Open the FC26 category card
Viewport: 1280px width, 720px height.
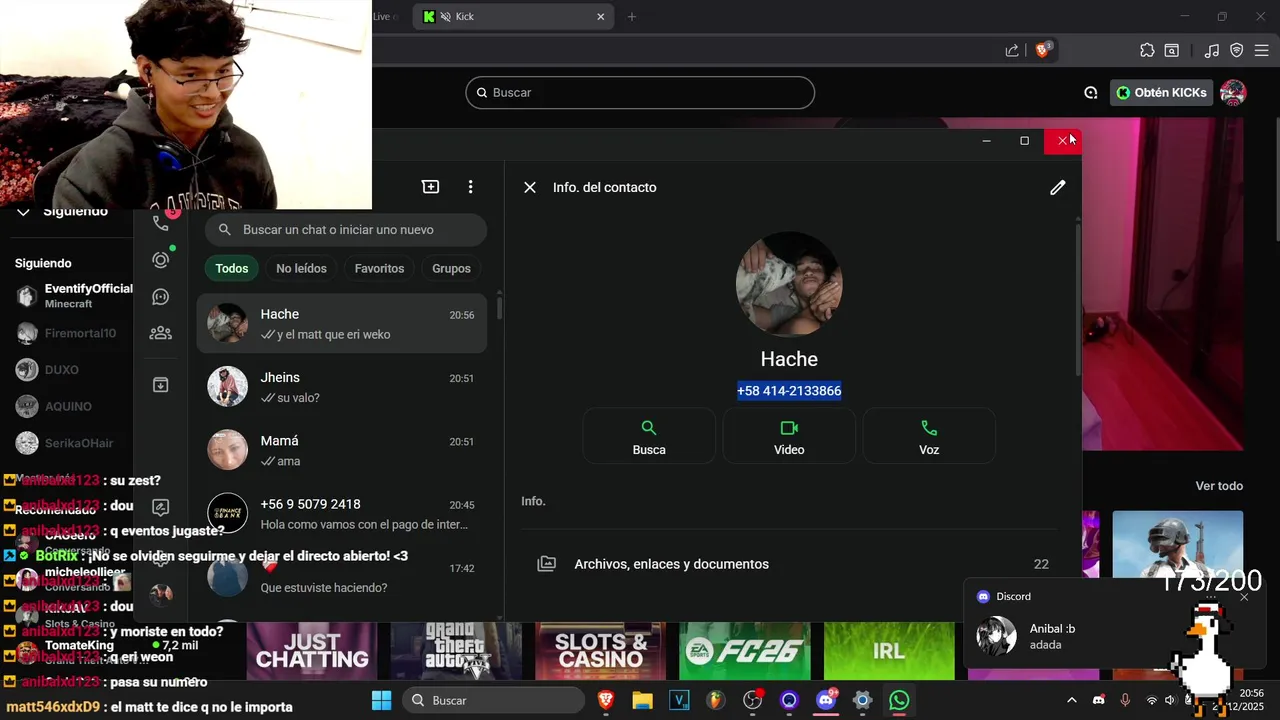tap(745, 650)
